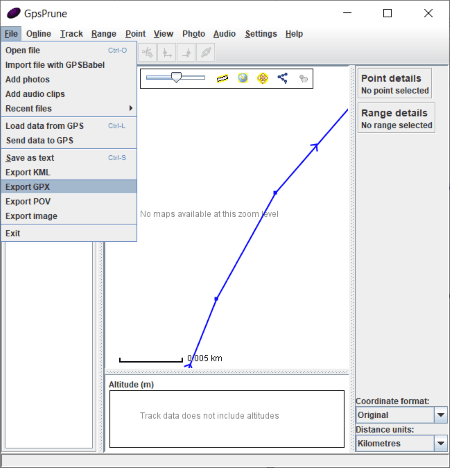
Task: Click inside the Altitude profile chart area
Action: click(227, 419)
